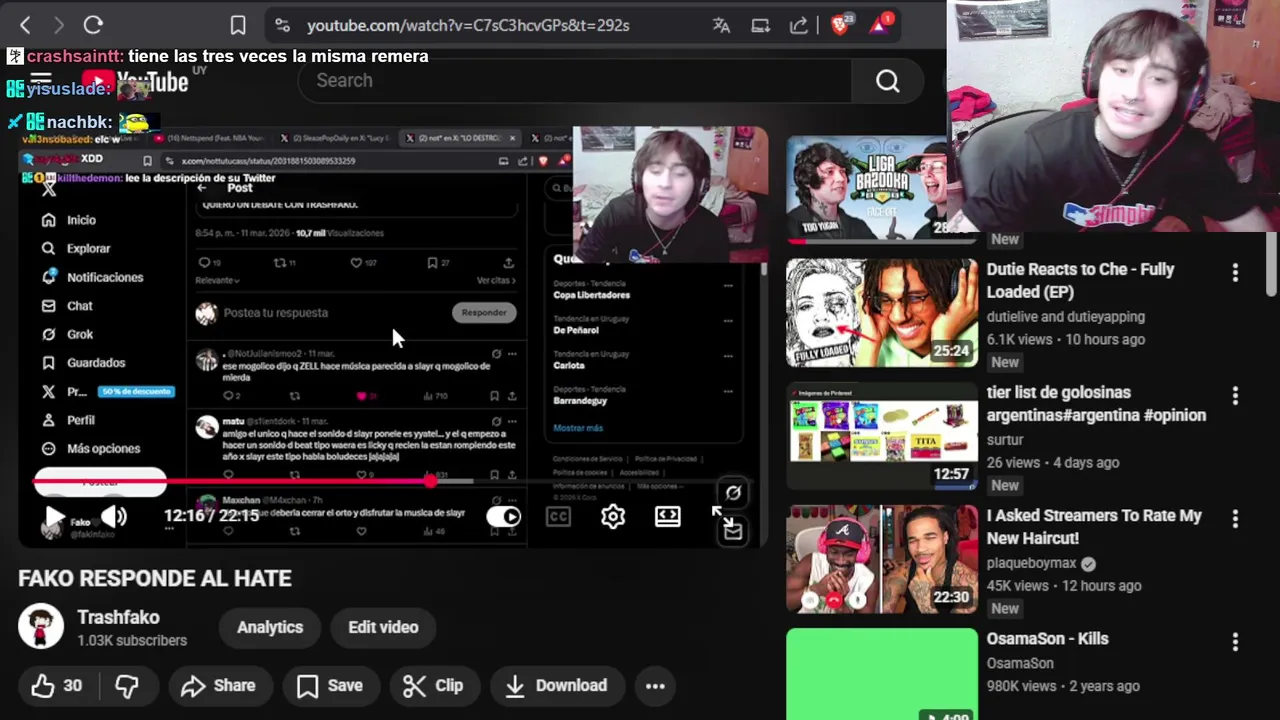Image resolution: width=1280 pixels, height=720 pixels.
Task: Go to YouTube home via the logo
Action: (134, 82)
